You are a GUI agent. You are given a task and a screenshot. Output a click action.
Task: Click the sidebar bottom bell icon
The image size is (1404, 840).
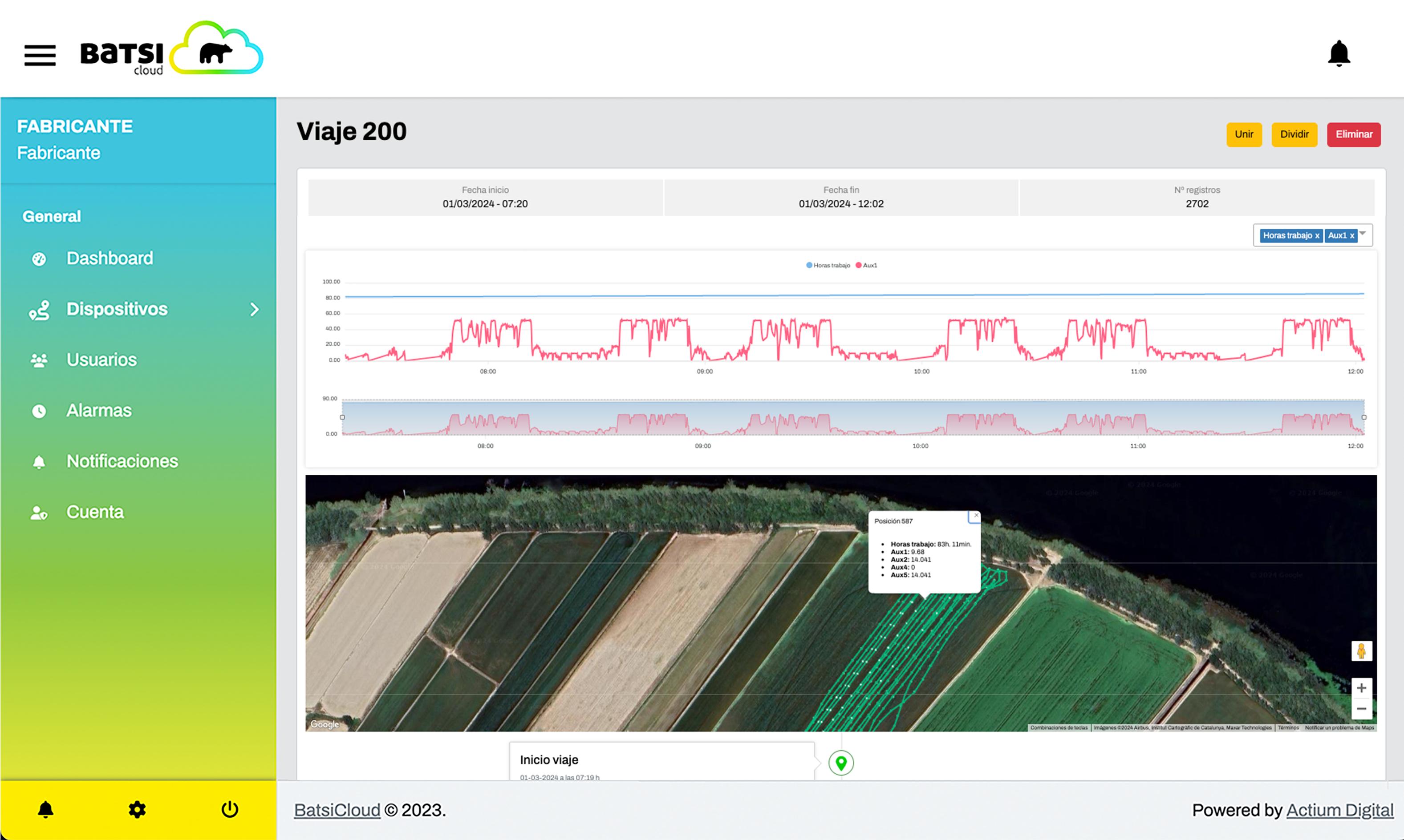click(46, 809)
